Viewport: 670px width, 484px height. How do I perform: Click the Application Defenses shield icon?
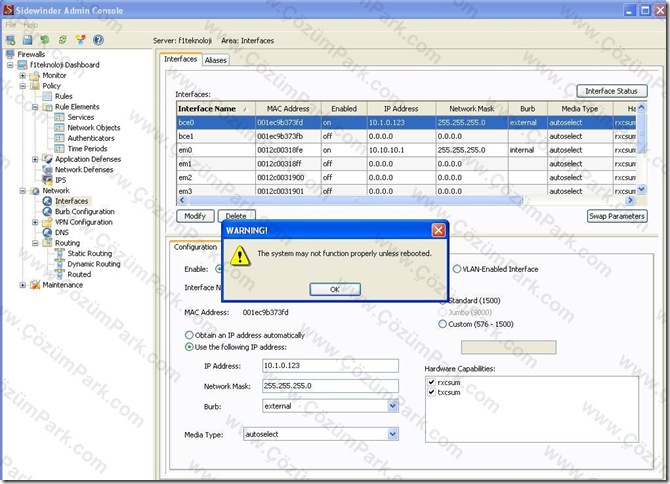pyautogui.click(x=48, y=159)
